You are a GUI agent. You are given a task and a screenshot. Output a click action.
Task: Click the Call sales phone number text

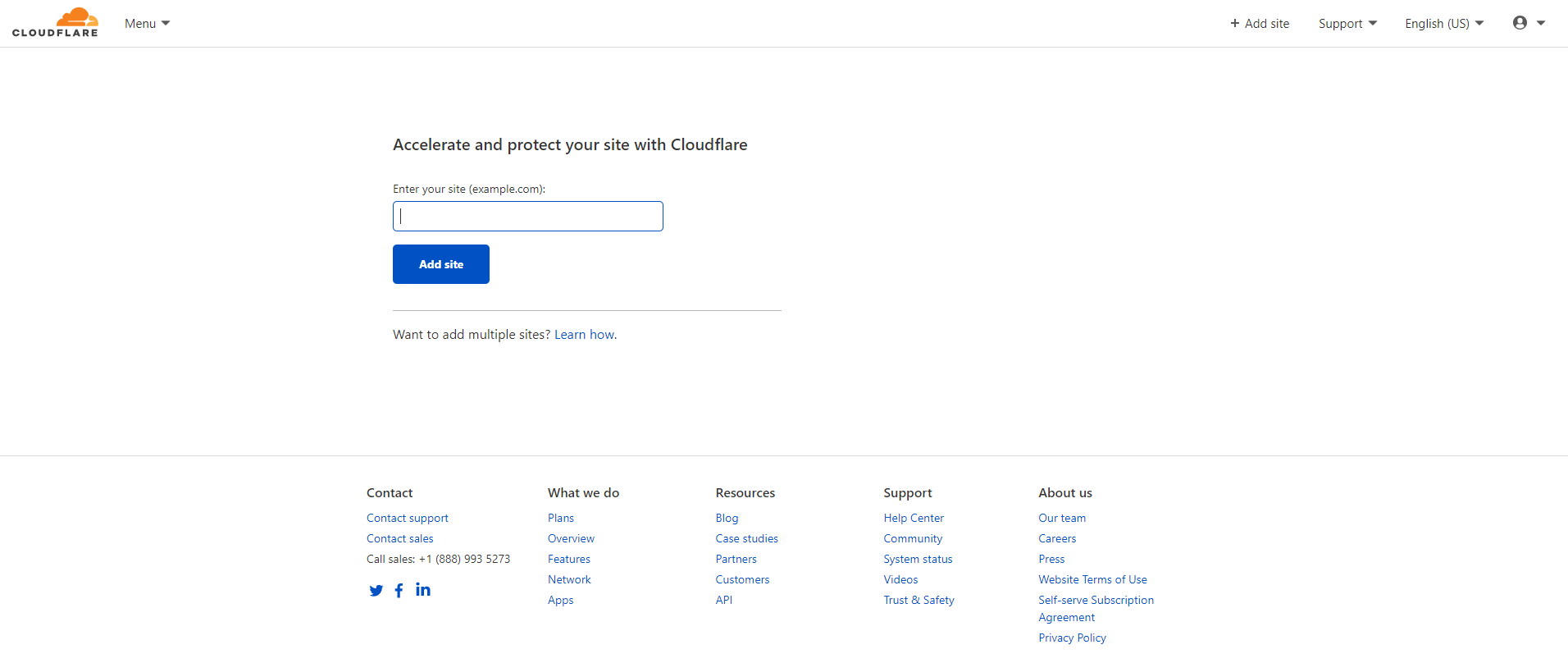(439, 559)
